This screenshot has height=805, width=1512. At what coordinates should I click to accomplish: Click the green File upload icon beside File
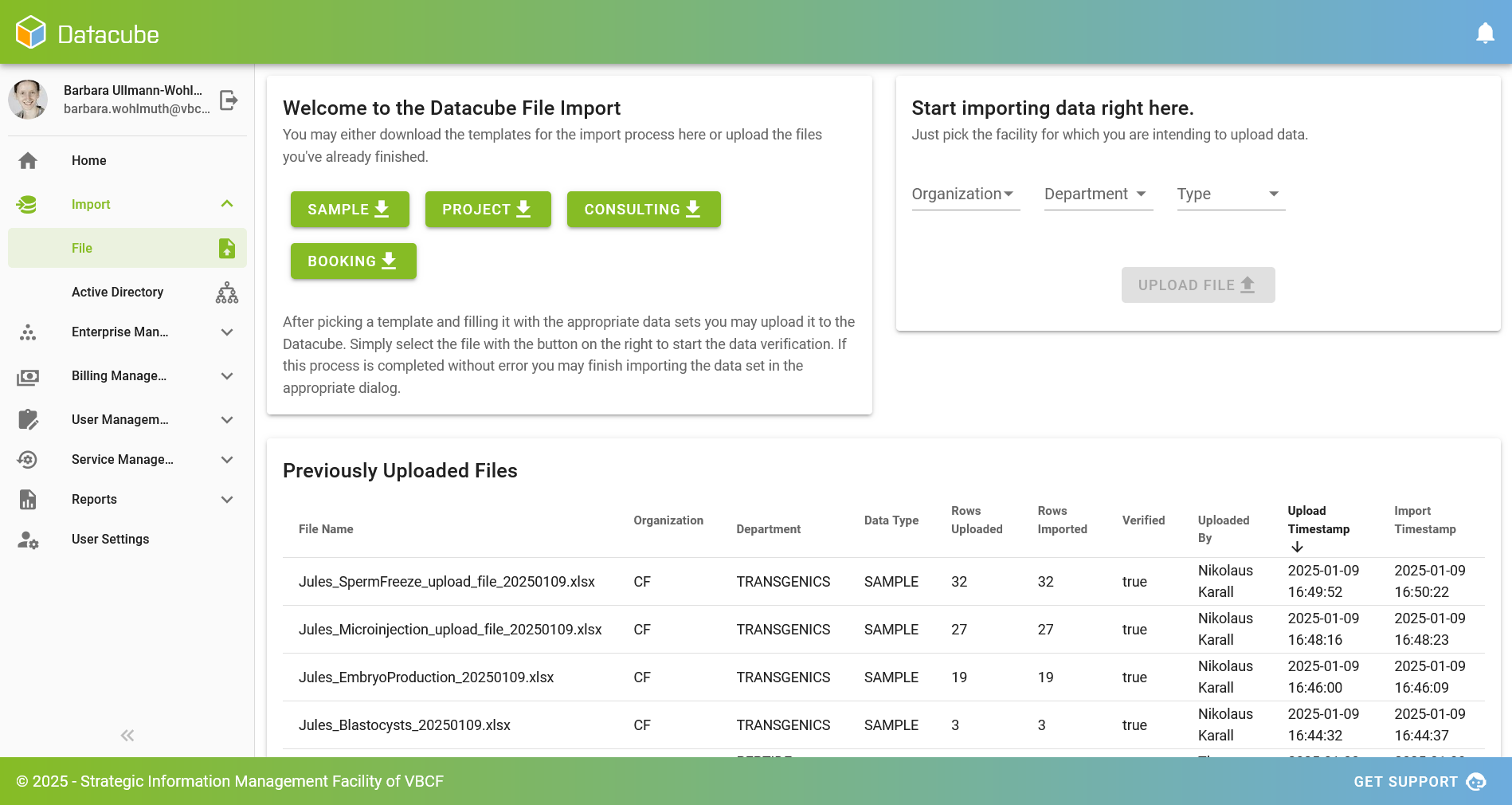coord(227,248)
